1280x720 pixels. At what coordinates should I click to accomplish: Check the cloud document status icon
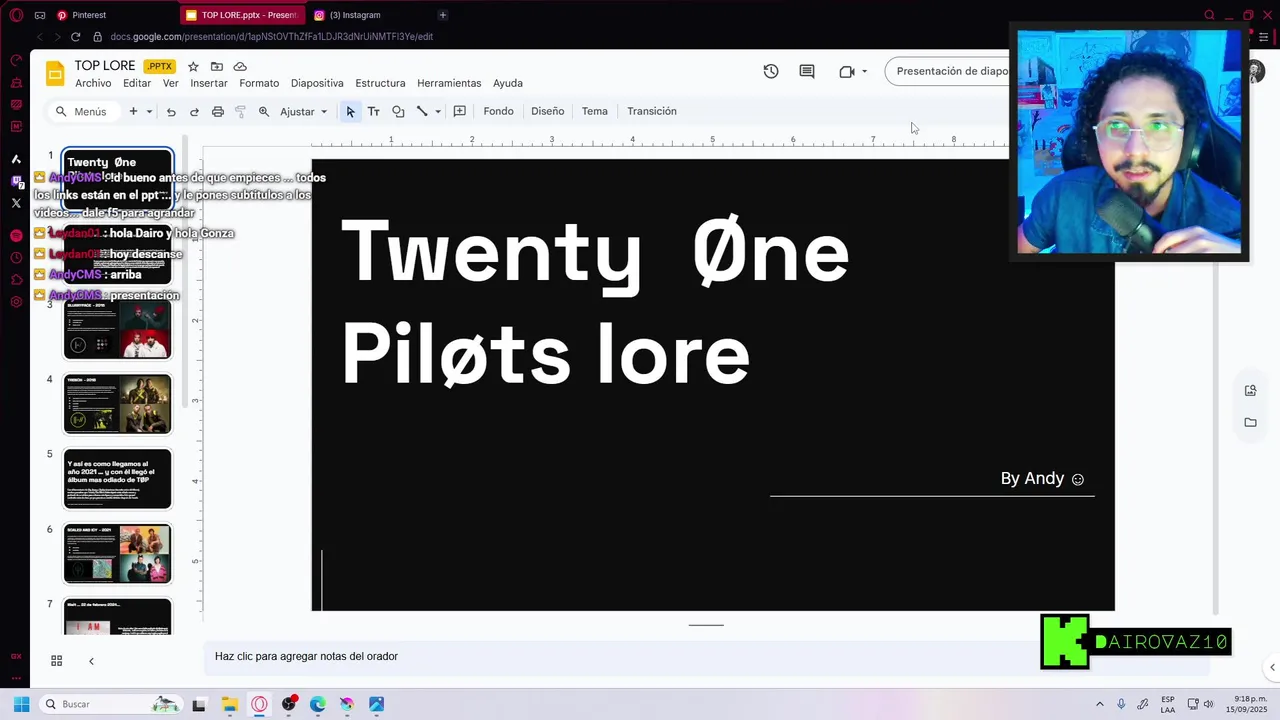[240, 66]
